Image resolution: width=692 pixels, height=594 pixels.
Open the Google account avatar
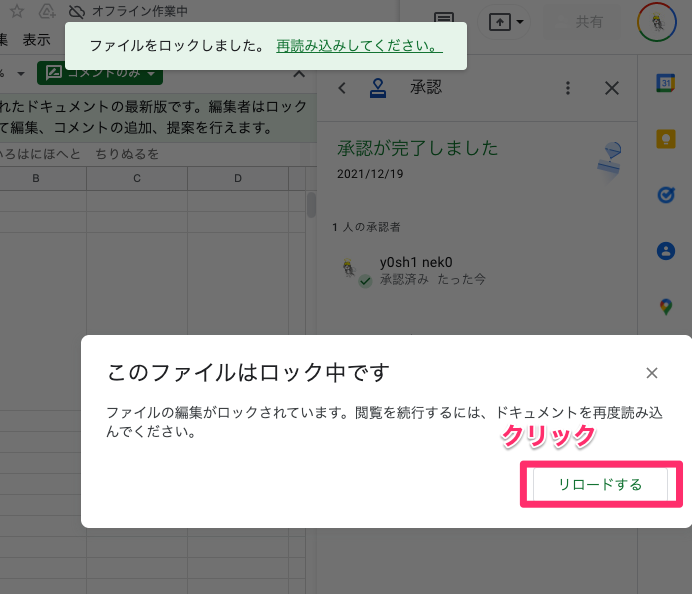(656, 21)
